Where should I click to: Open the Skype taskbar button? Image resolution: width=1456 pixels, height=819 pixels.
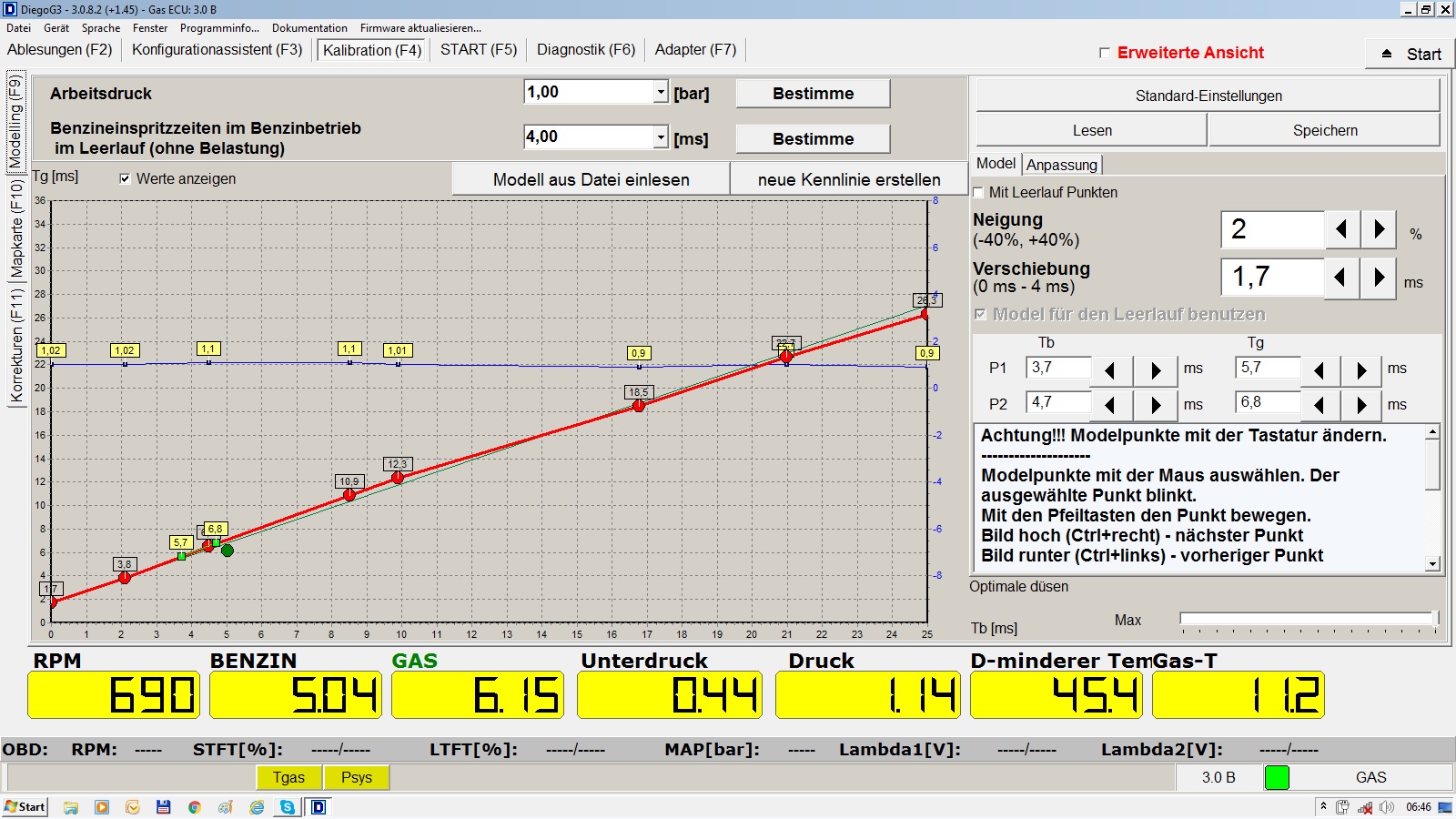click(288, 807)
